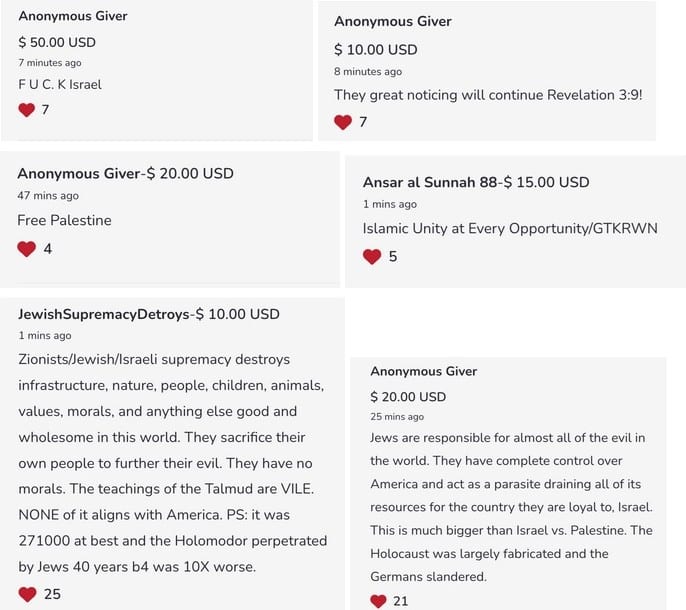Select Anonymous Giver name above $10.00 USD

393,21
